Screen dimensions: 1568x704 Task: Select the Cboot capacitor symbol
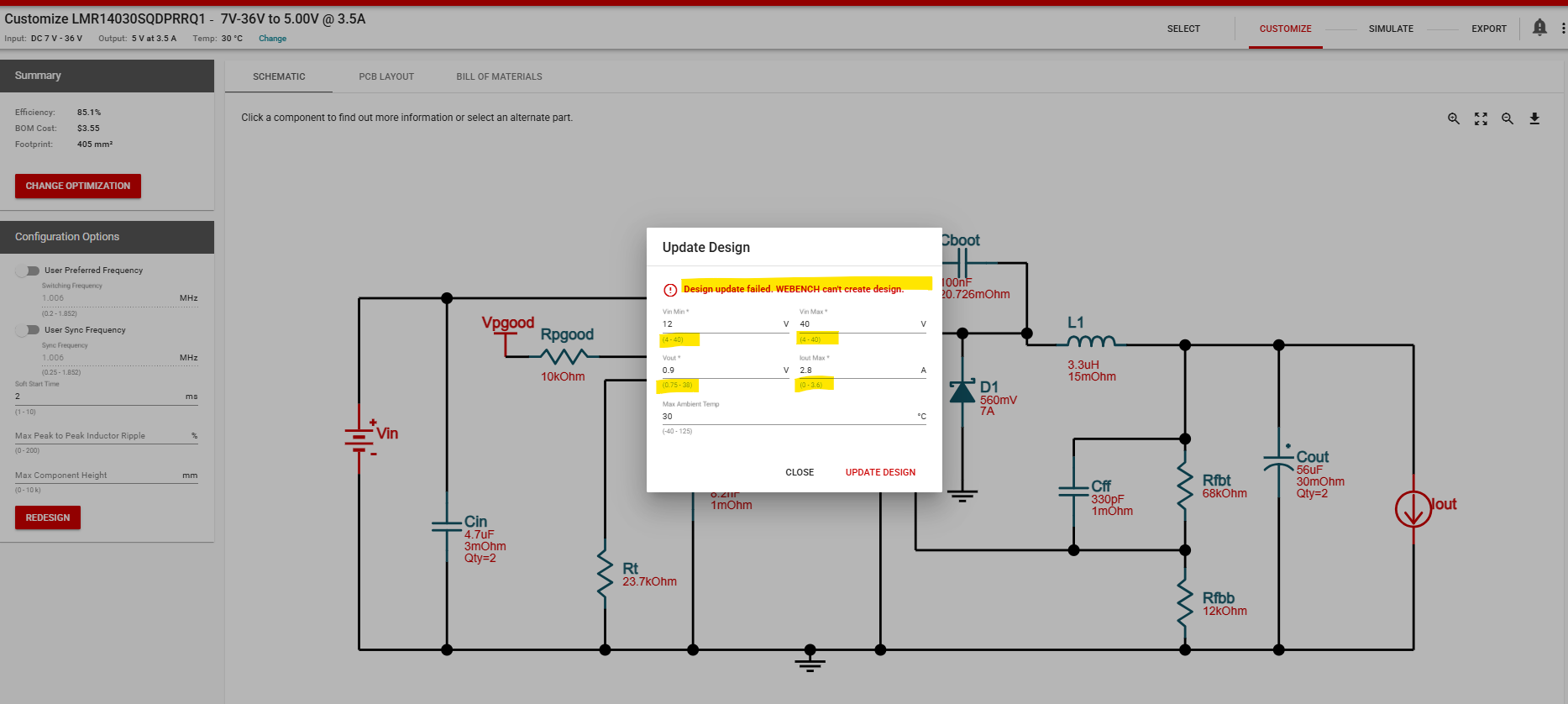963,263
